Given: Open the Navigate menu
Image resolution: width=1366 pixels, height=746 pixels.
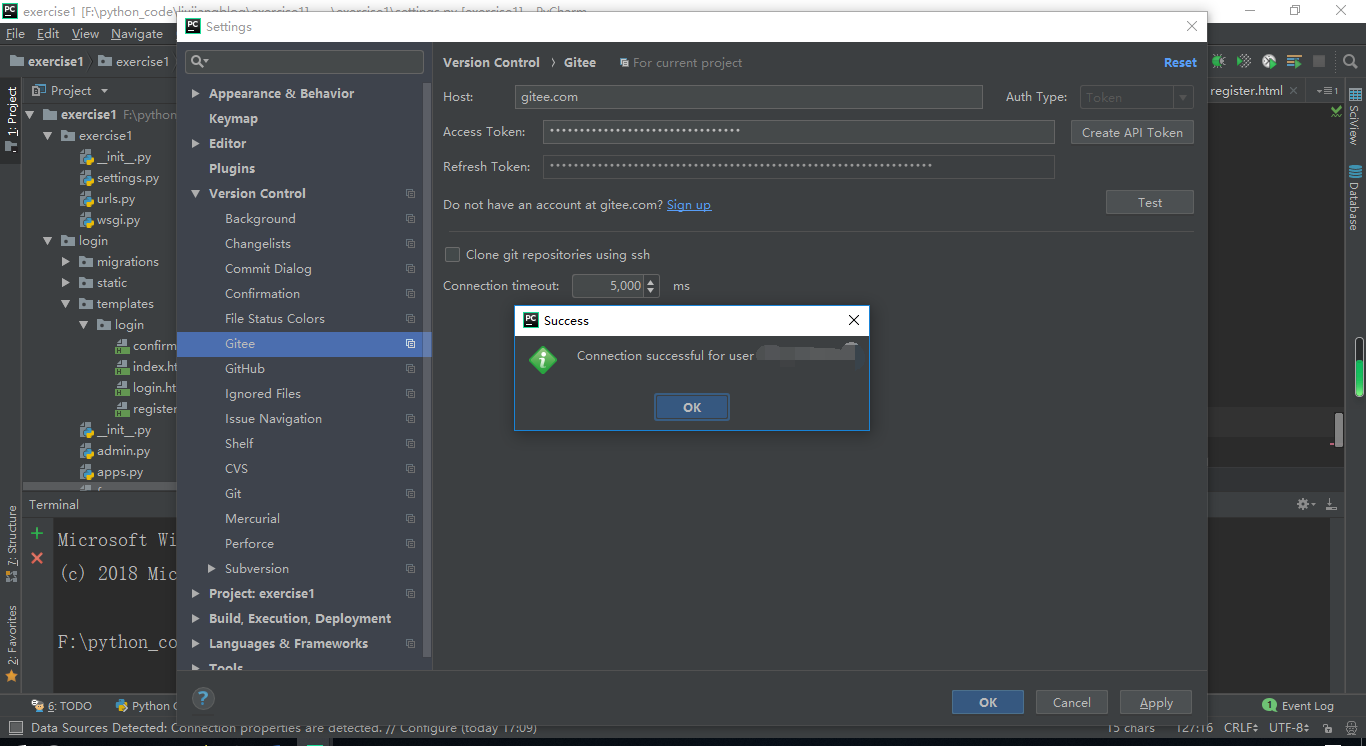Looking at the screenshot, I should [x=137, y=34].
